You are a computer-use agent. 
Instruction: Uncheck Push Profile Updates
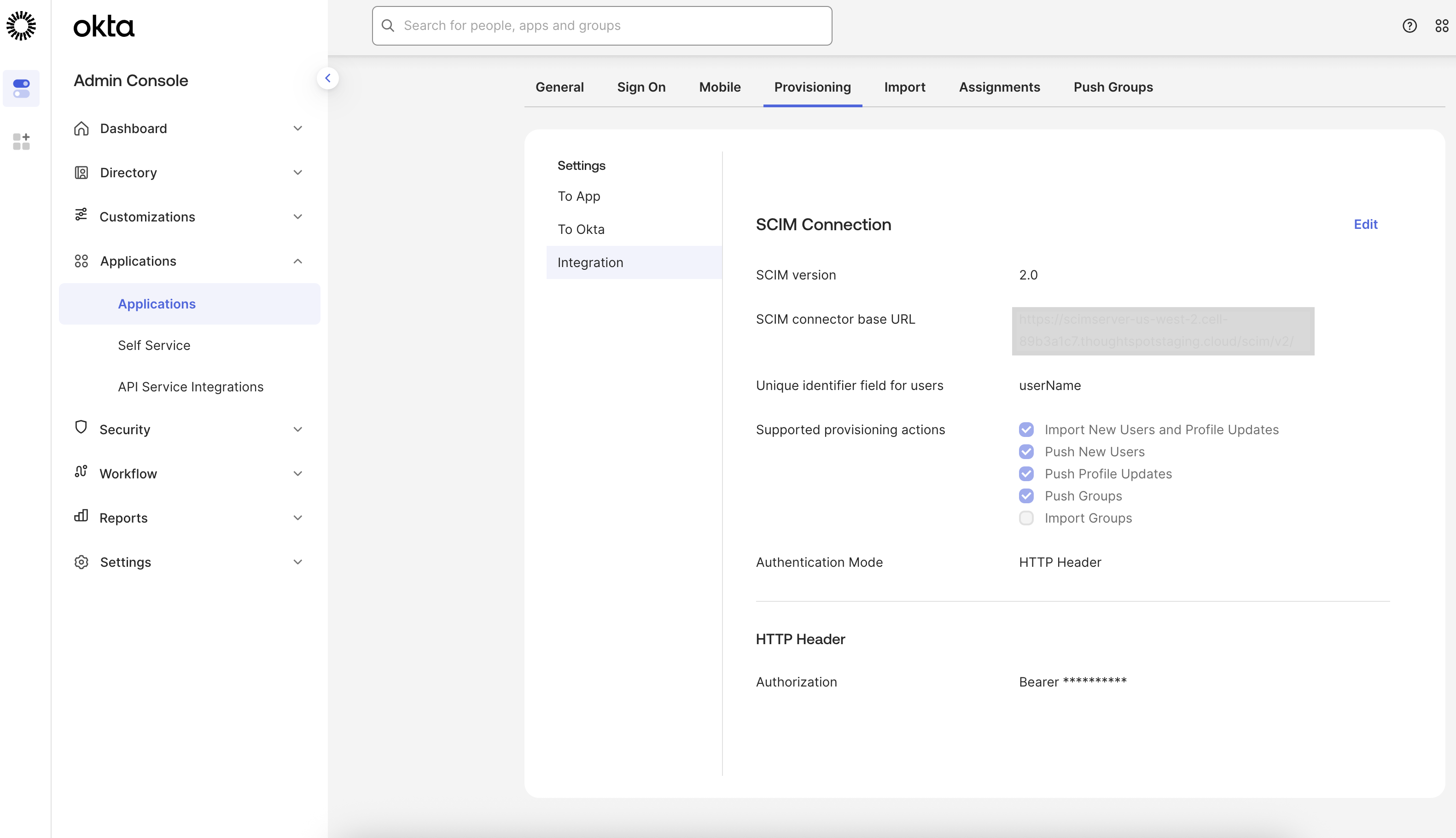1027,474
